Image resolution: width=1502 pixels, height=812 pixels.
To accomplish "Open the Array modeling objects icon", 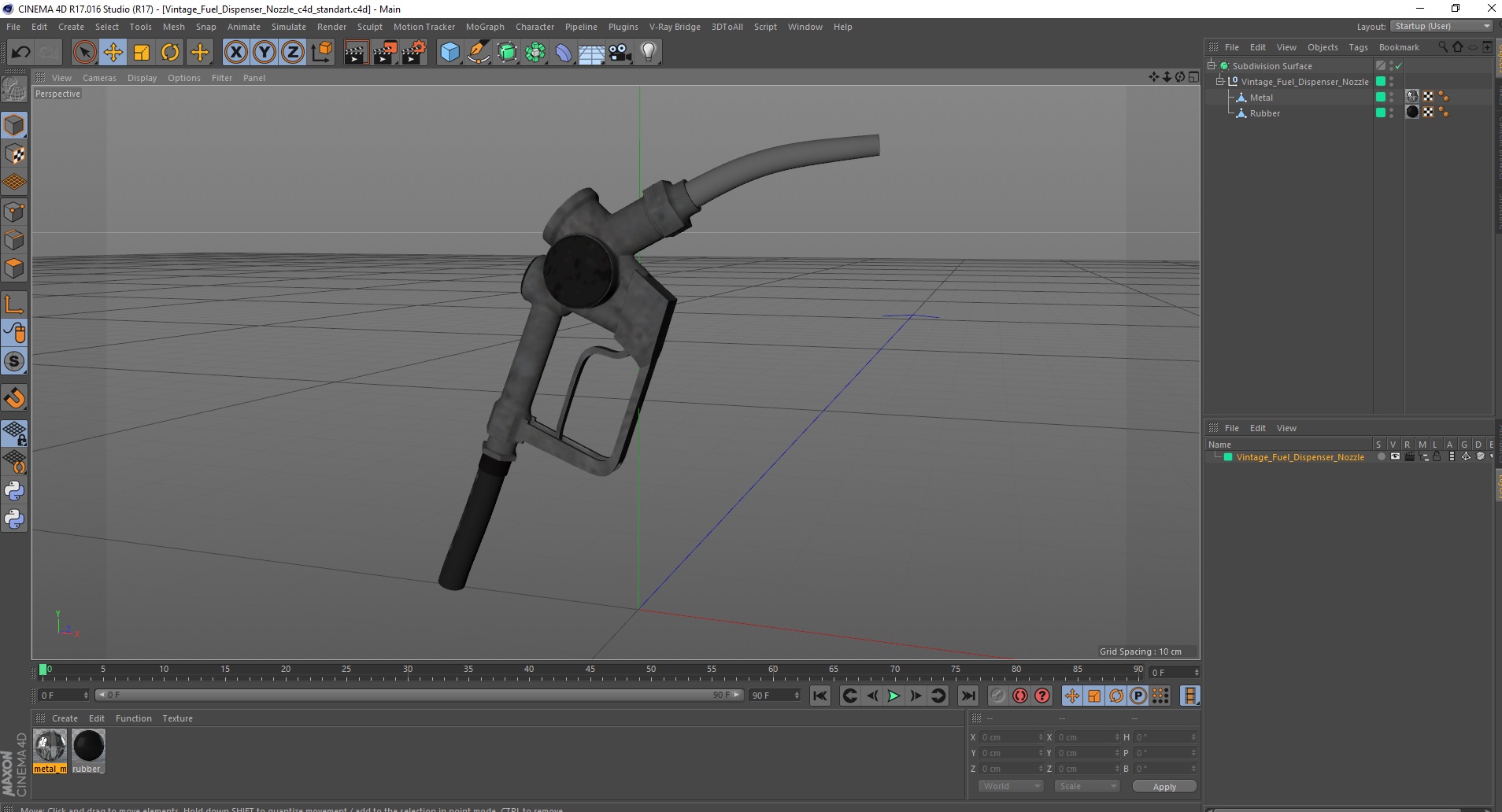I will tap(535, 53).
